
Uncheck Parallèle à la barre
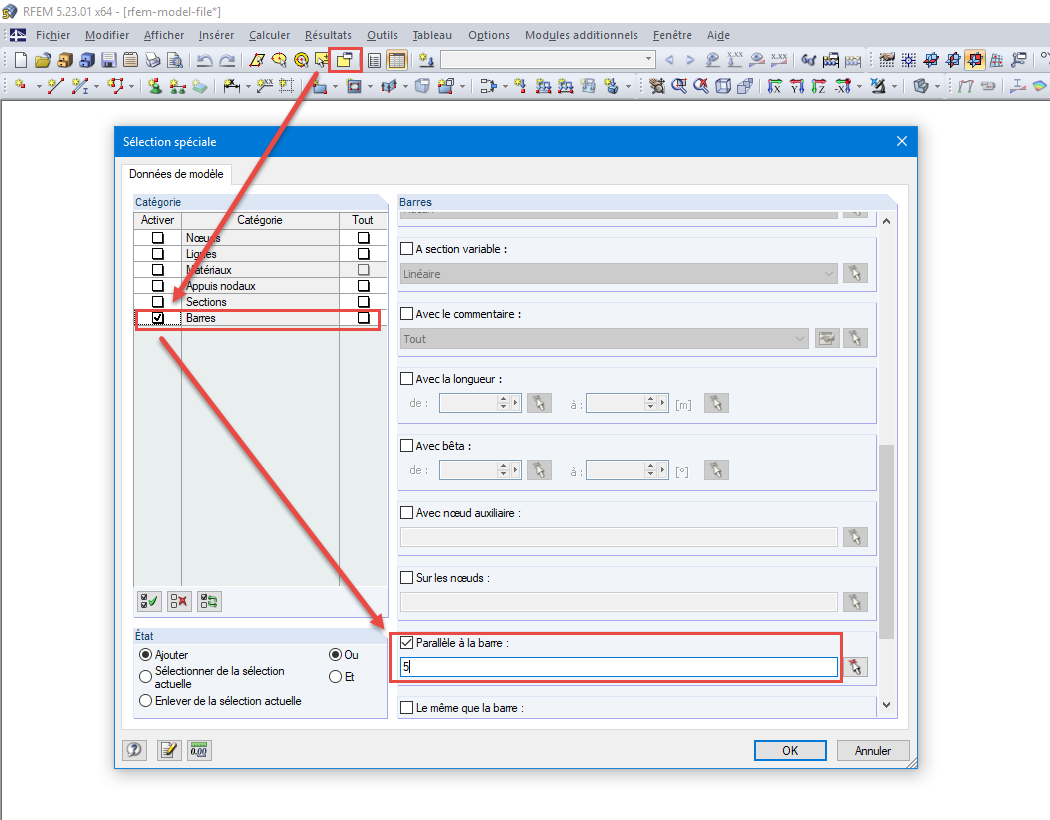click(406, 643)
